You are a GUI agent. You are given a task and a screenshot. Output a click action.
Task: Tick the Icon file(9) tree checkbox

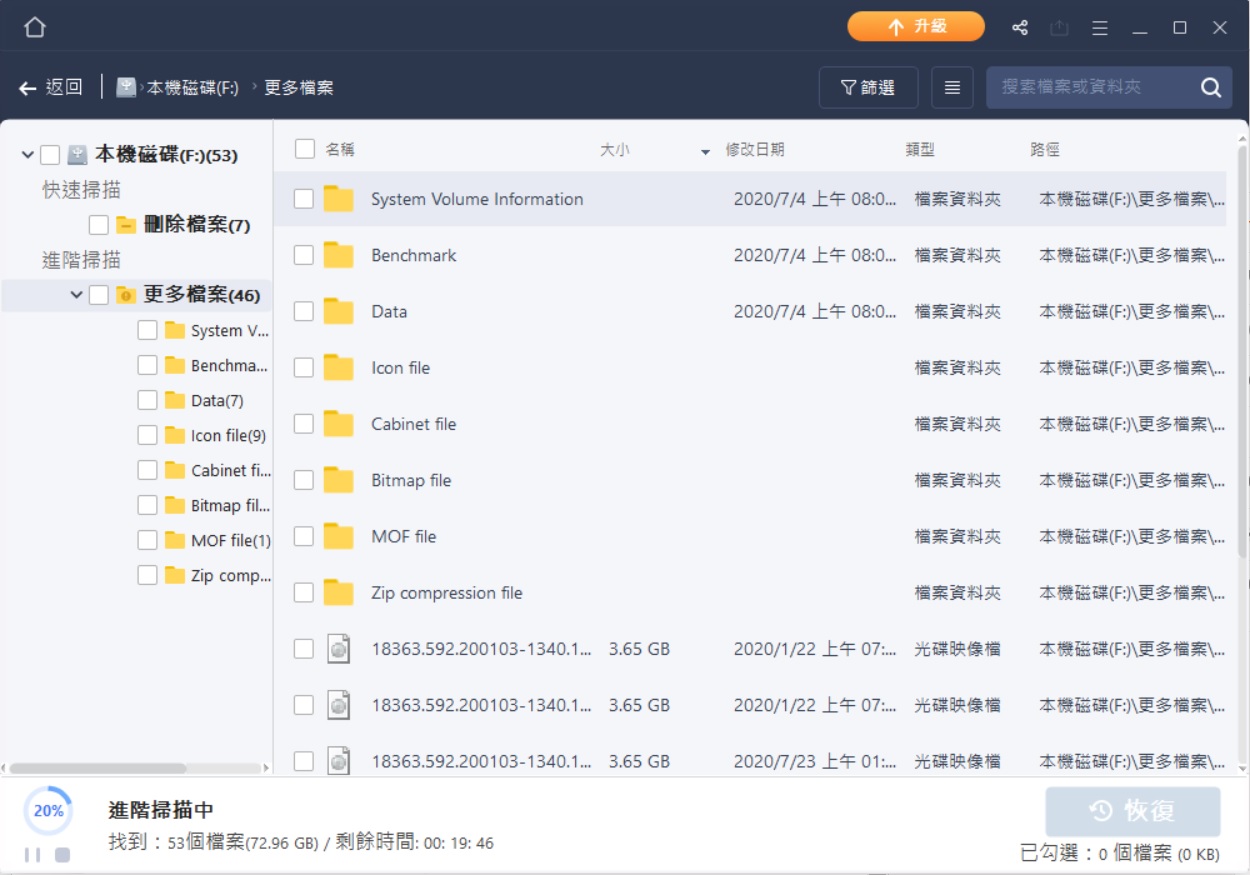coord(147,435)
